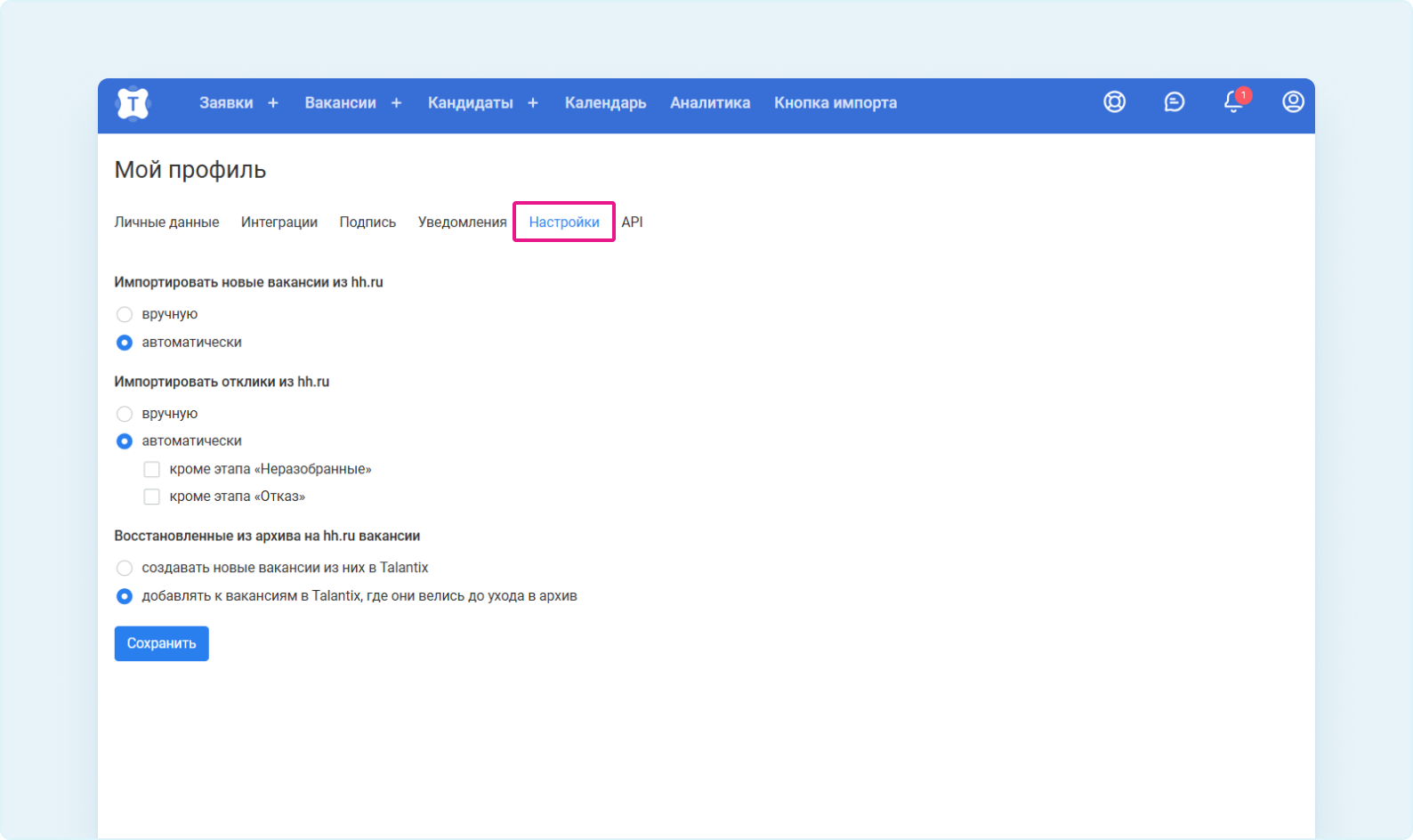1413x840 pixels.
Task: Switch to the Личные данные tab
Action: coord(166,222)
